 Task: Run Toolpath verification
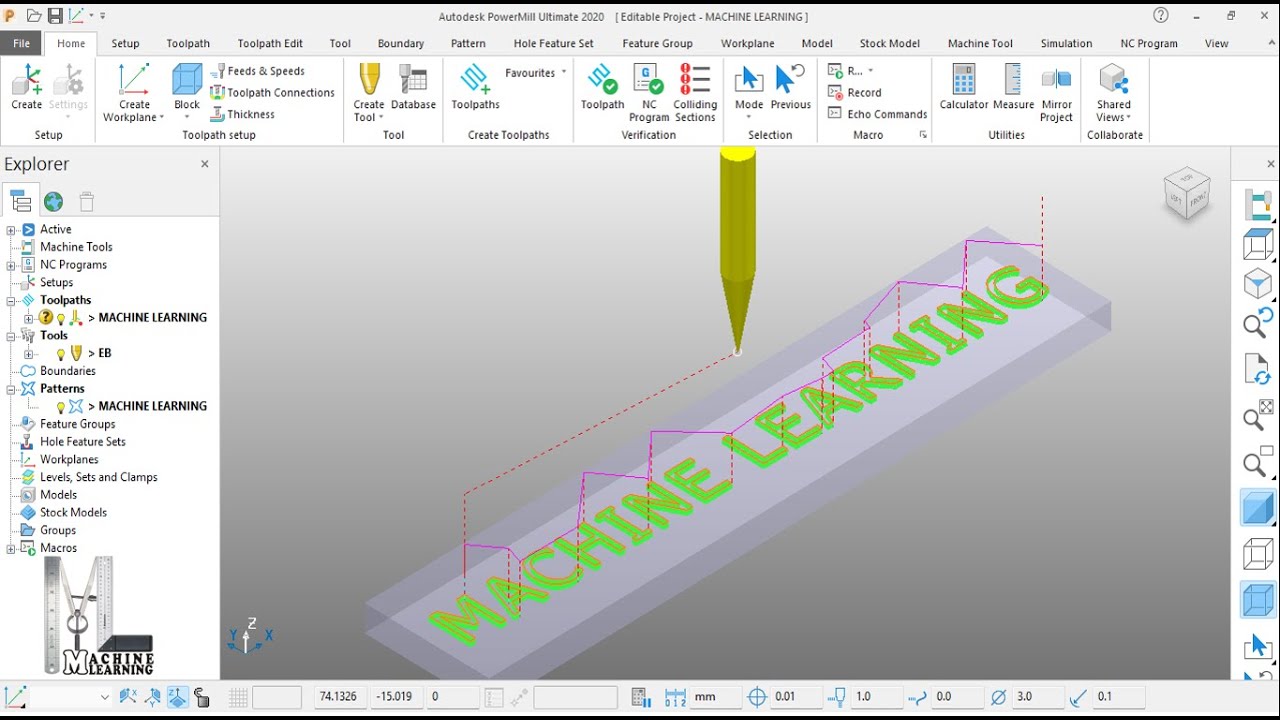coord(602,87)
